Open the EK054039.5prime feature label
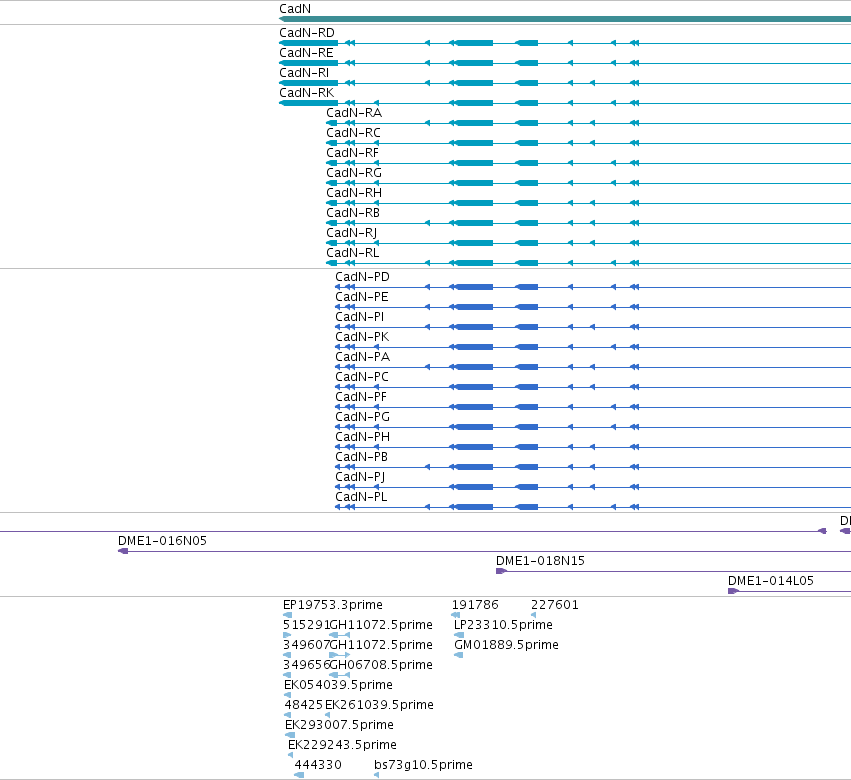 [338, 686]
